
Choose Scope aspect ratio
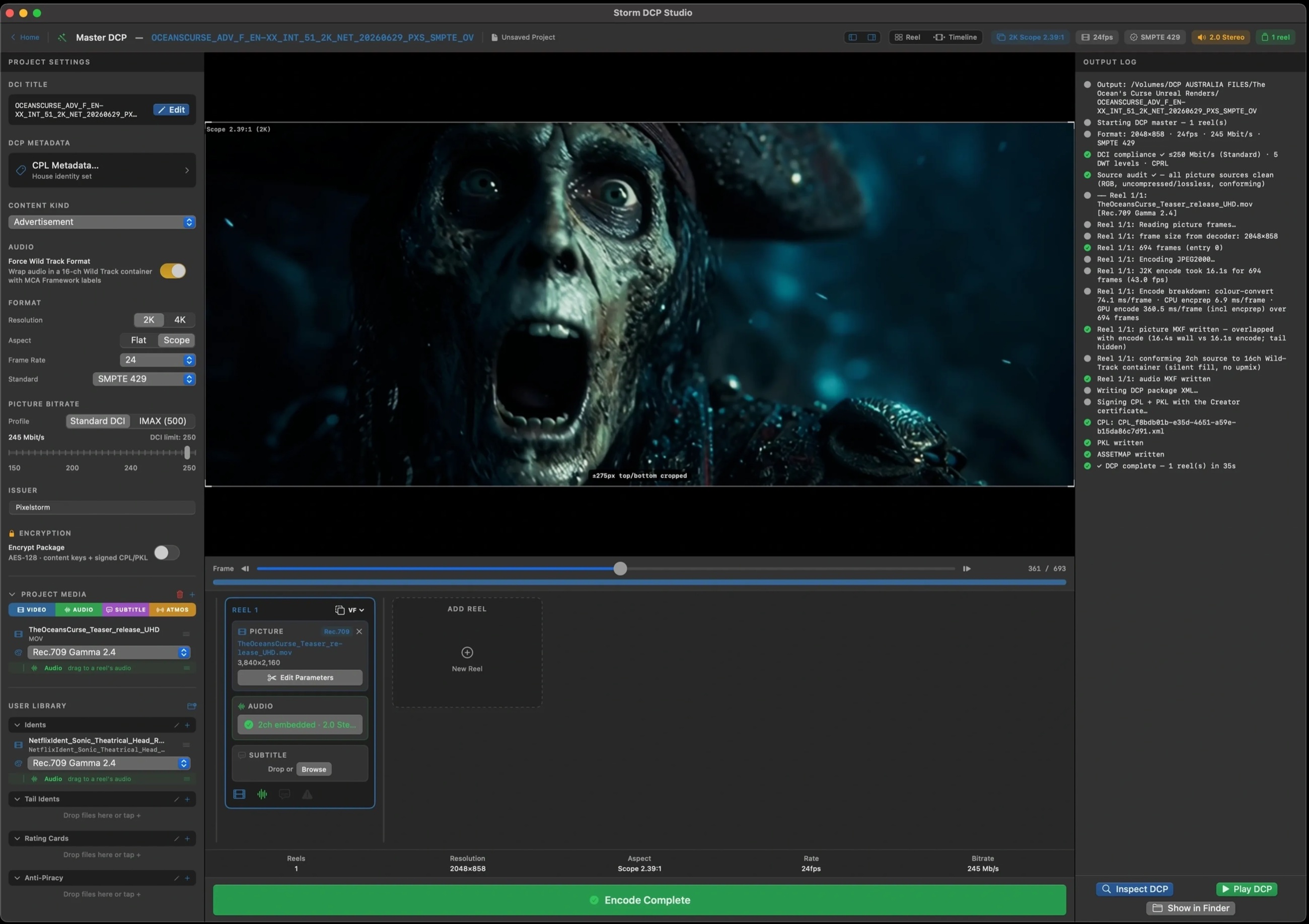(x=177, y=340)
